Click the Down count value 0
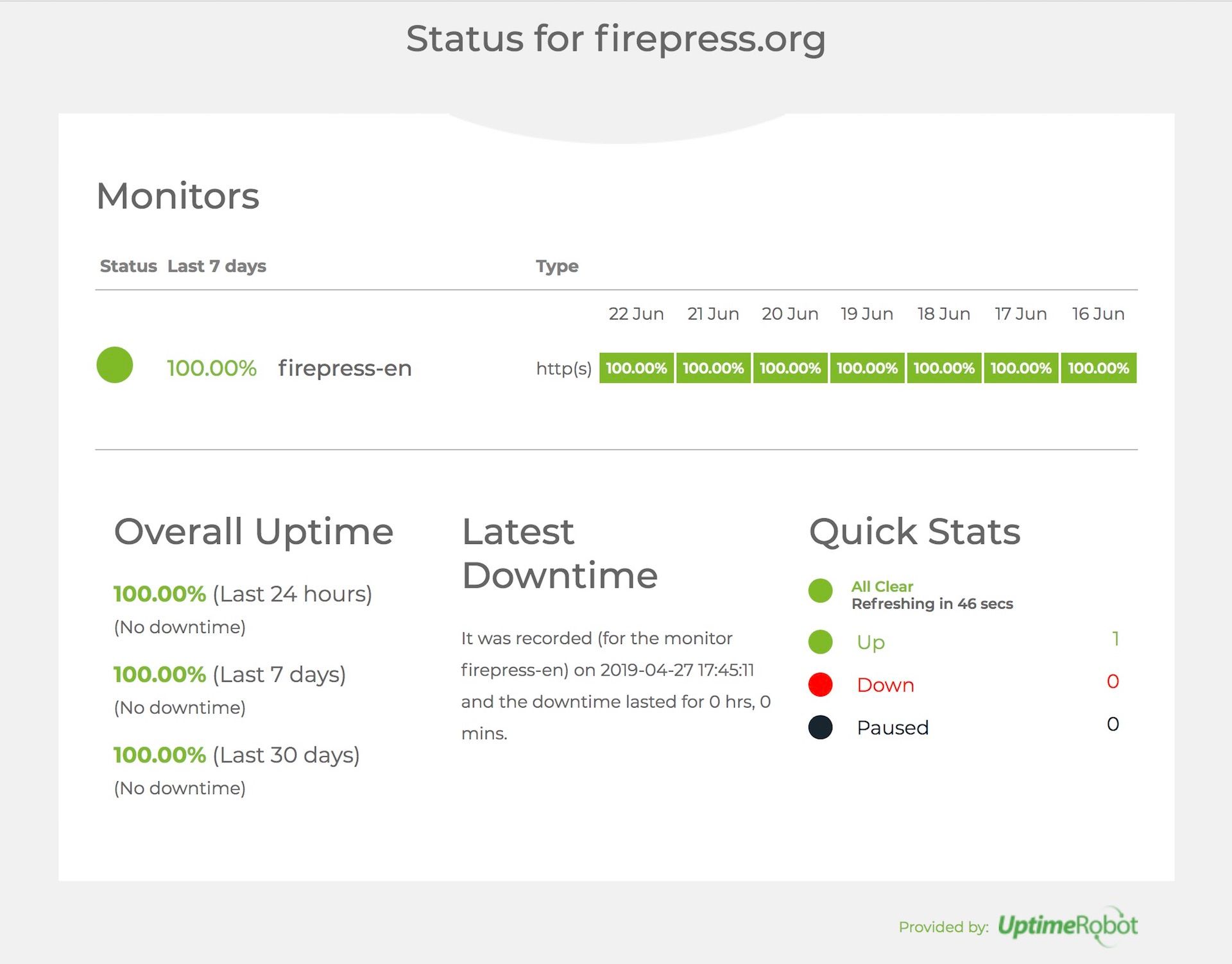The image size is (1232, 964). click(1113, 681)
